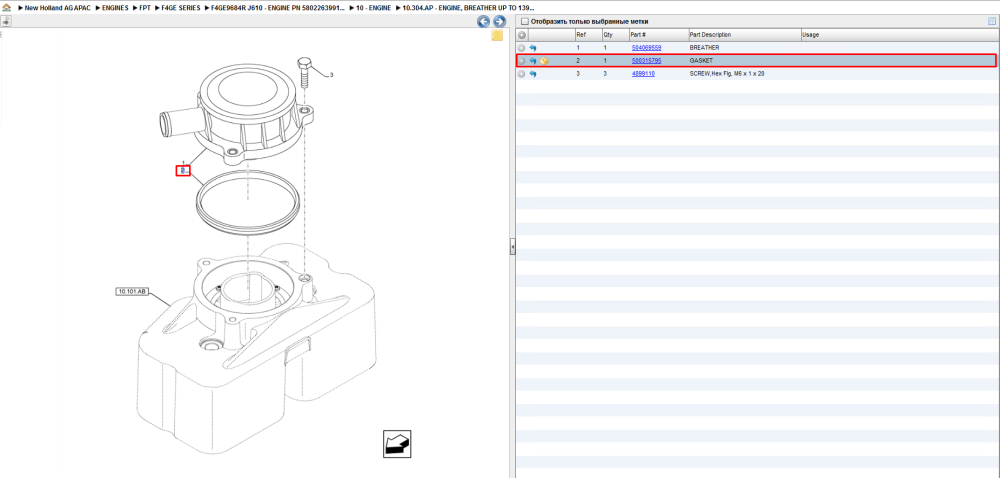Open part number 4899110 link
This screenshot has height=478, width=1000.
tap(643, 74)
